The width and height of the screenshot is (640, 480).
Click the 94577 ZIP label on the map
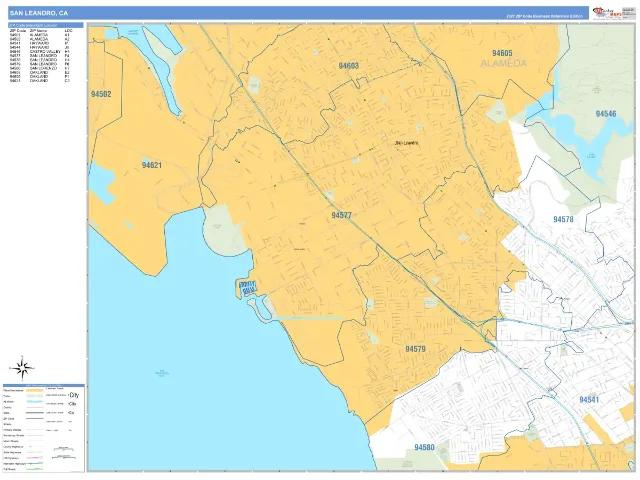[x=341, y=215]
